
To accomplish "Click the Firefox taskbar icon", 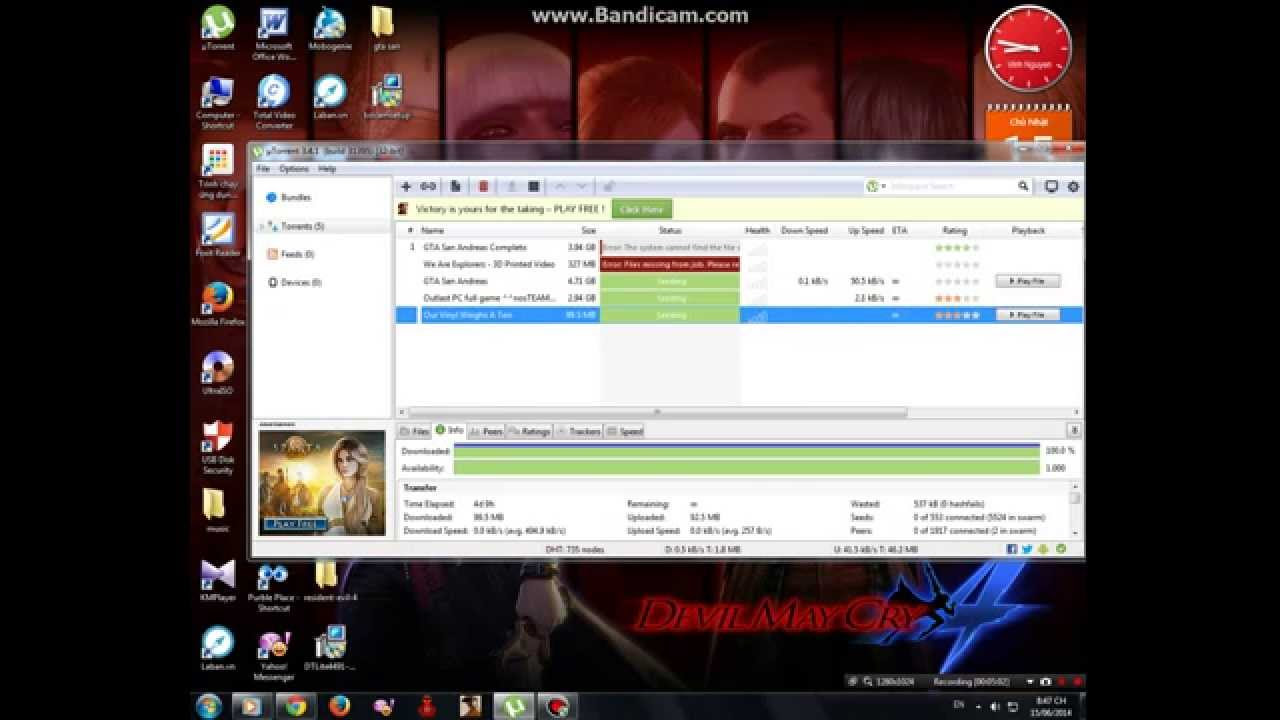I will point(340,706).
